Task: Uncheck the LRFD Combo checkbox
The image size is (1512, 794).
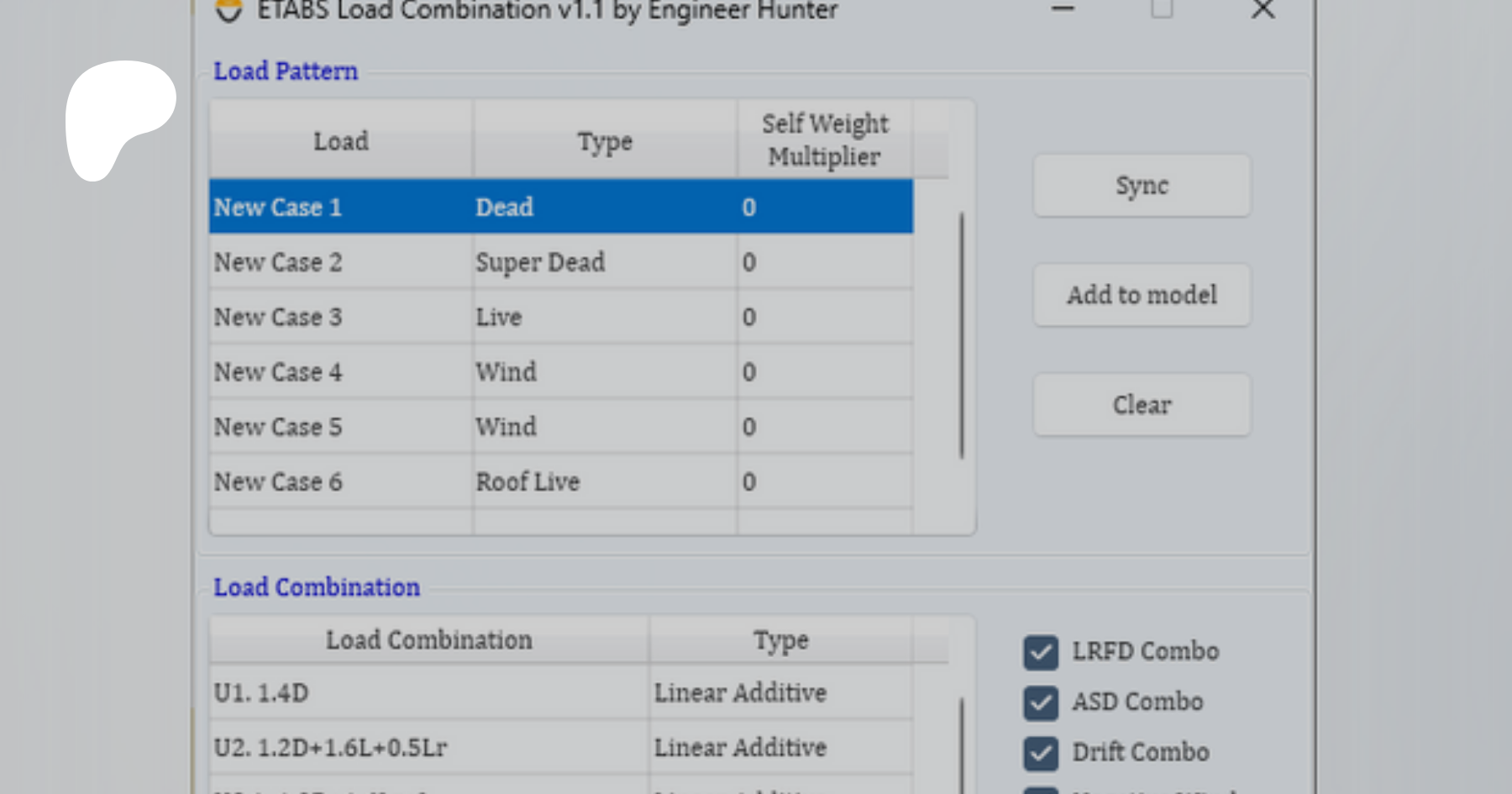Action: [1041, 652]
